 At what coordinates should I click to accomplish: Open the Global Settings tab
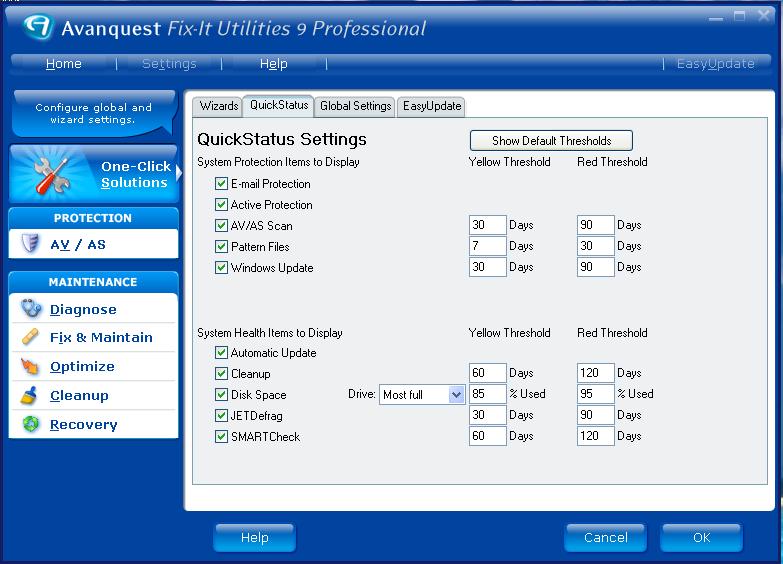pos(355,106)
